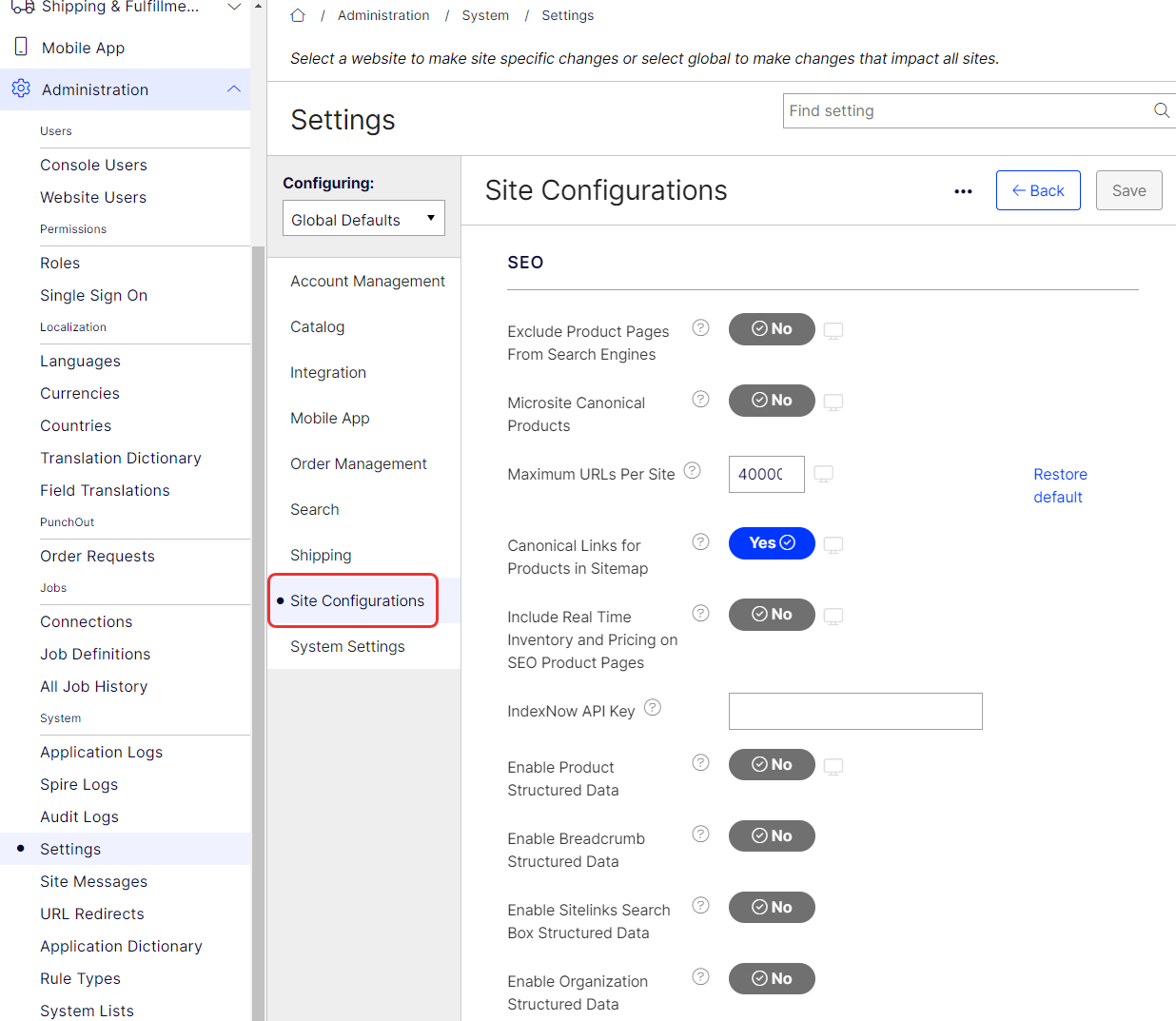The width and height of the screenshot is (1176, 1021).
Task: Enable Organization Structured Data toggle
Action: pyautogui.click(x=772, y=979)
